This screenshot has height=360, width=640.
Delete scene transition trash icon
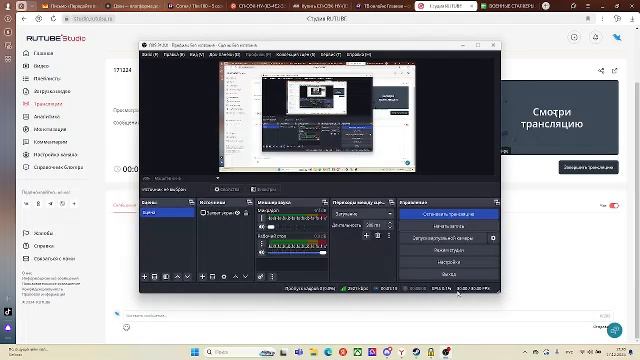(x=378, y=236)
